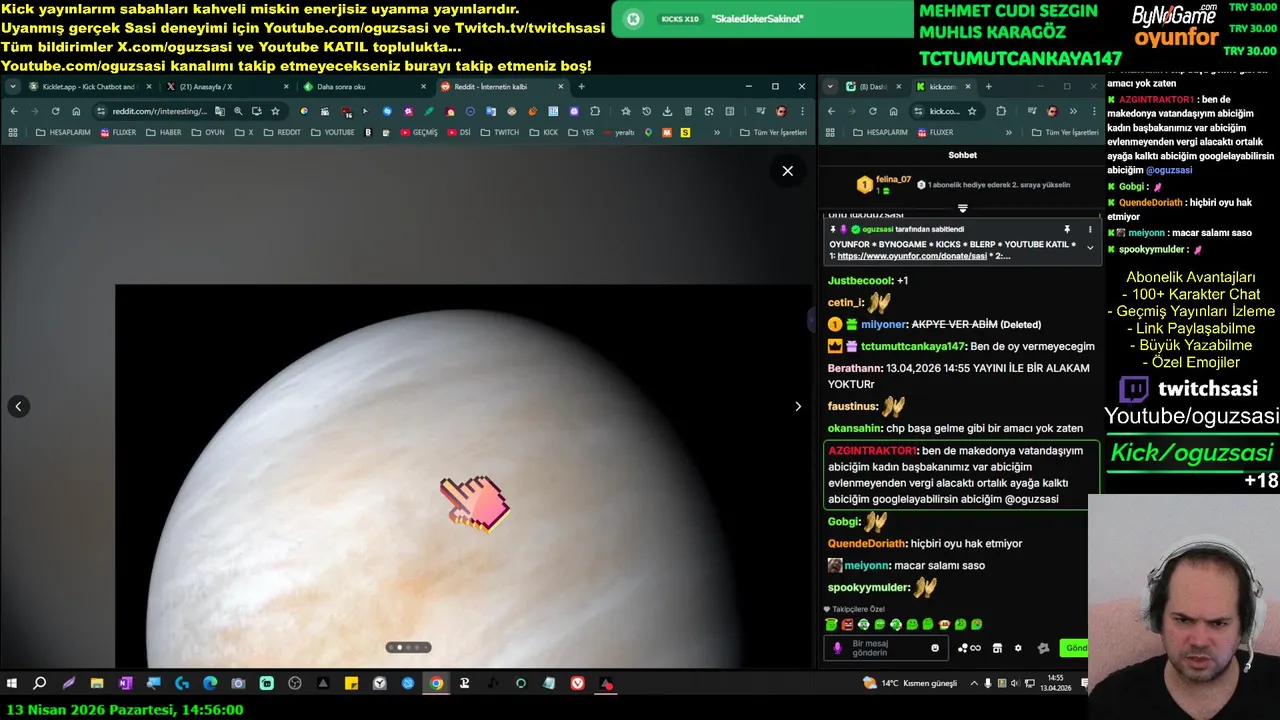This screenshot has height=720, width=1280.
Task: Open AZGINTRAKTOR1 username in chat
Action: pos(872,451)
